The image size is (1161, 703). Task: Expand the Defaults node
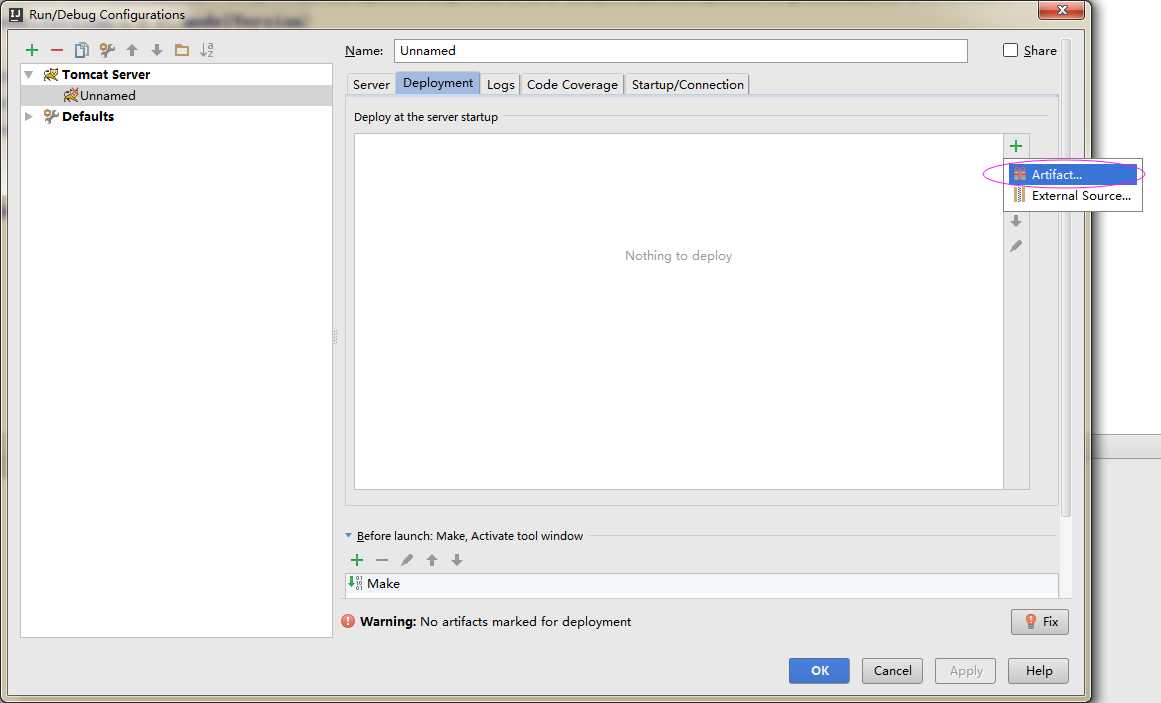29,116
